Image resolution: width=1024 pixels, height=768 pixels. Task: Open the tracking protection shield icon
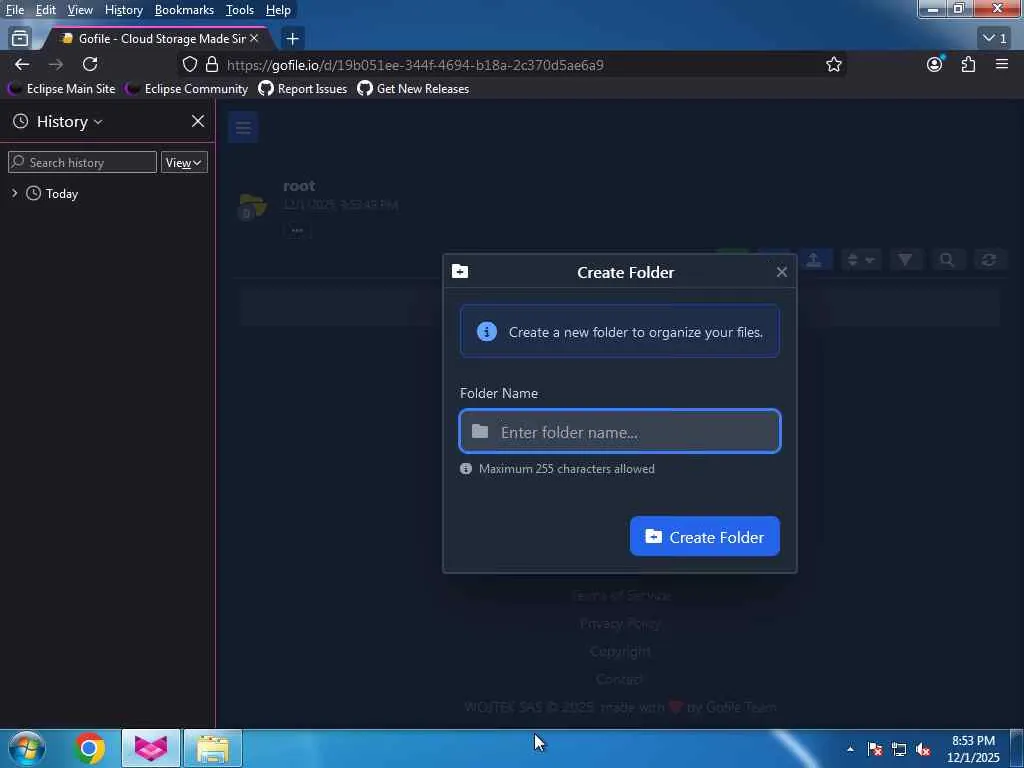coord(189,65)
